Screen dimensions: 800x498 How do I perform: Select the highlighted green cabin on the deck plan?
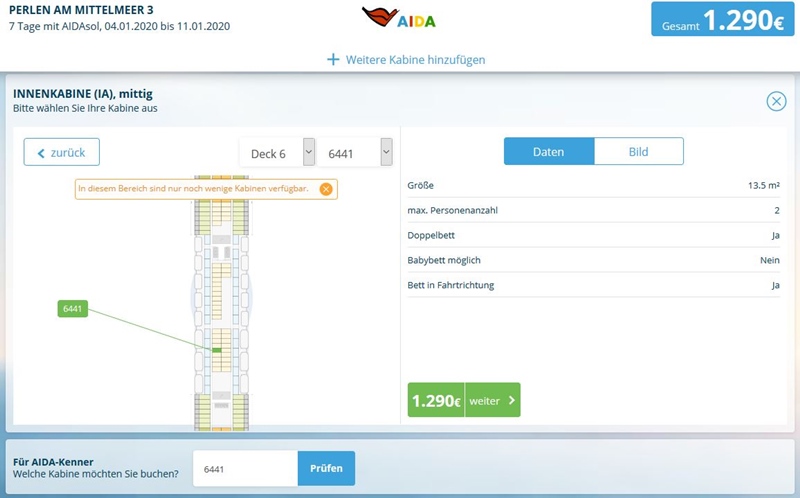(x=217, y=350)
